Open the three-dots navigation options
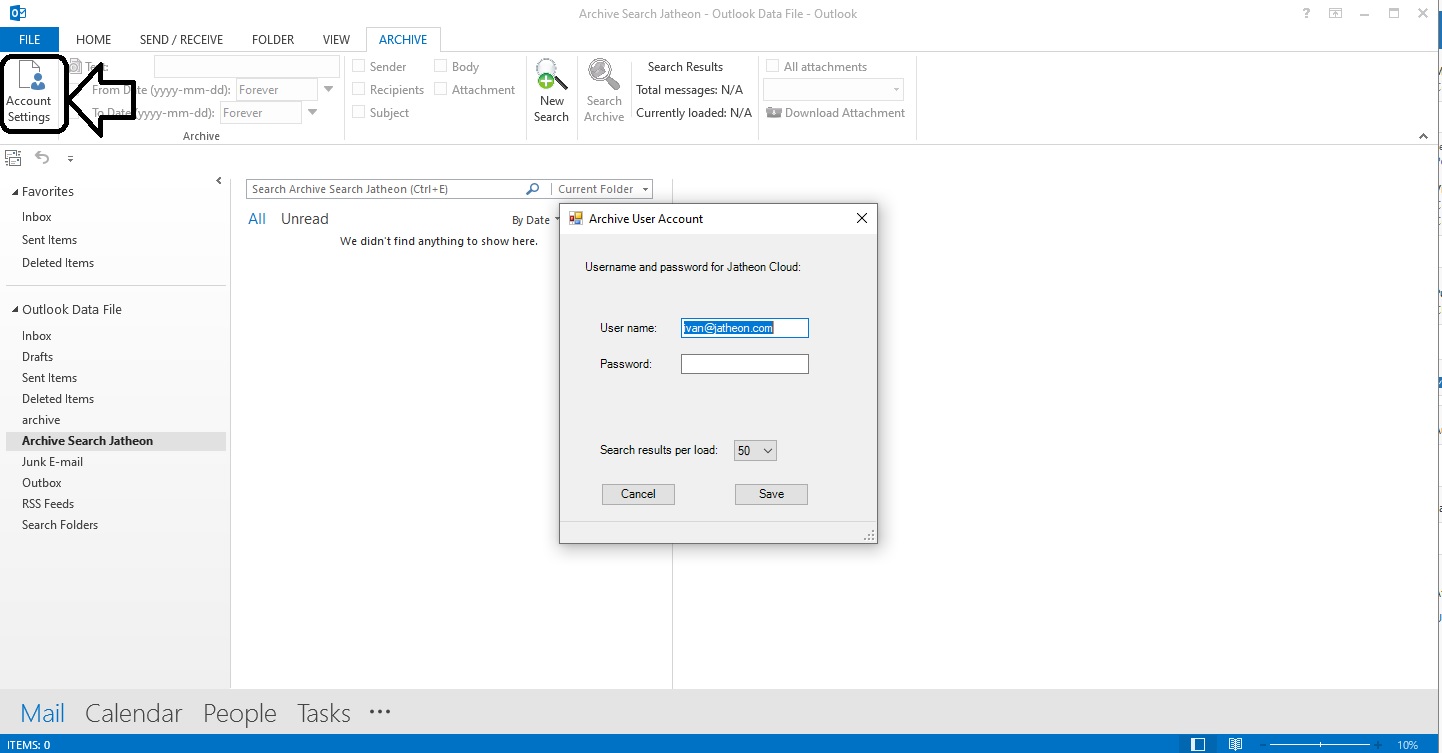Image resolution: width=1442 pixels, height=753 pixels. (379, 712)
